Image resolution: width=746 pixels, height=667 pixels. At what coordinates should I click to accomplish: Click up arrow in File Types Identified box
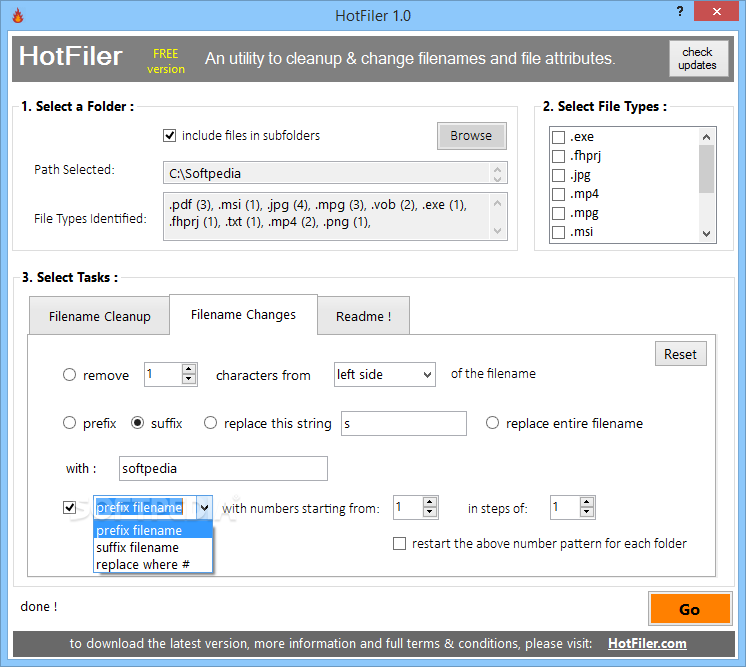tap(497, 204)
